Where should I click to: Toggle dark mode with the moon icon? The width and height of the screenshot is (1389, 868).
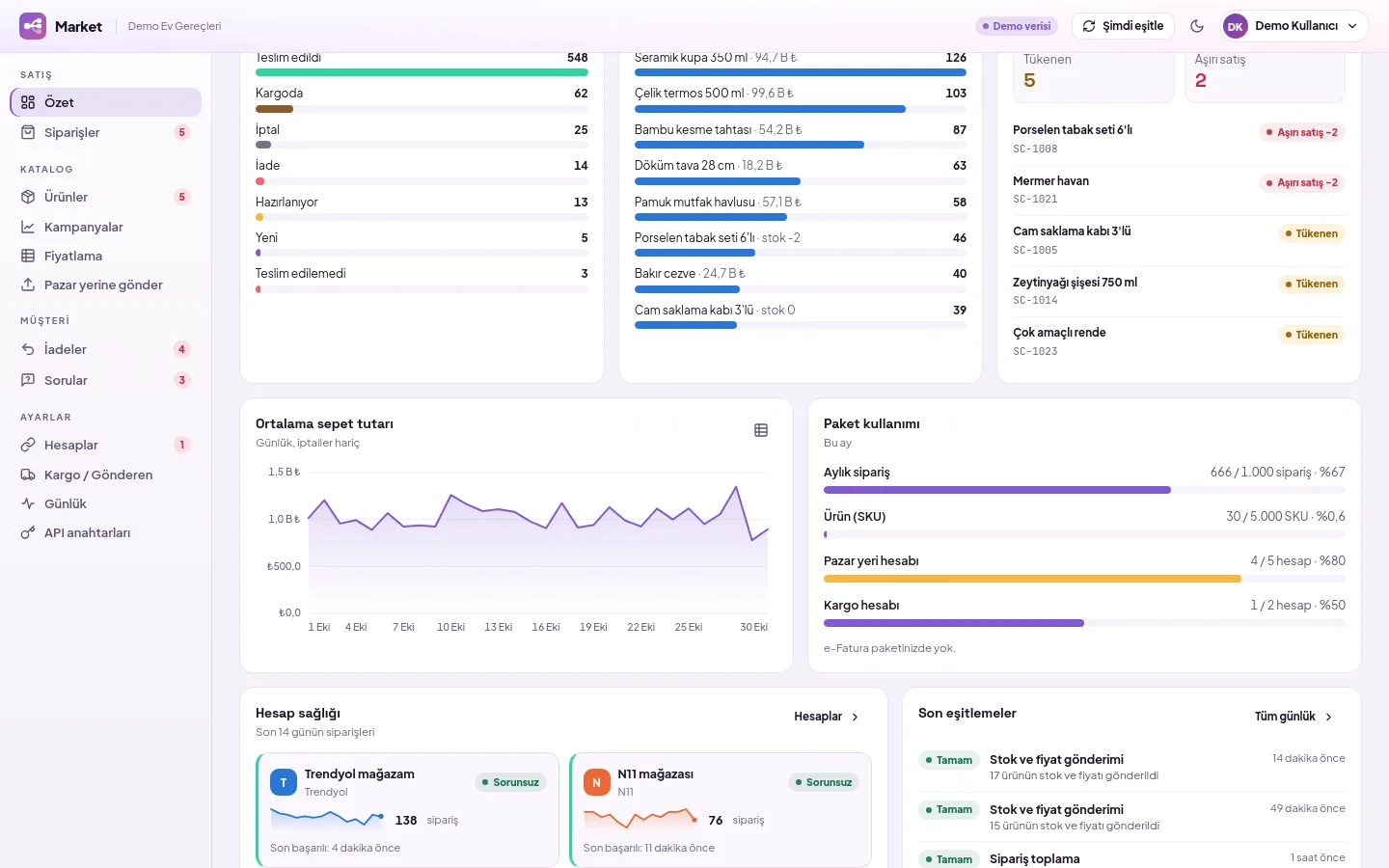click(x=1197, y=26)
